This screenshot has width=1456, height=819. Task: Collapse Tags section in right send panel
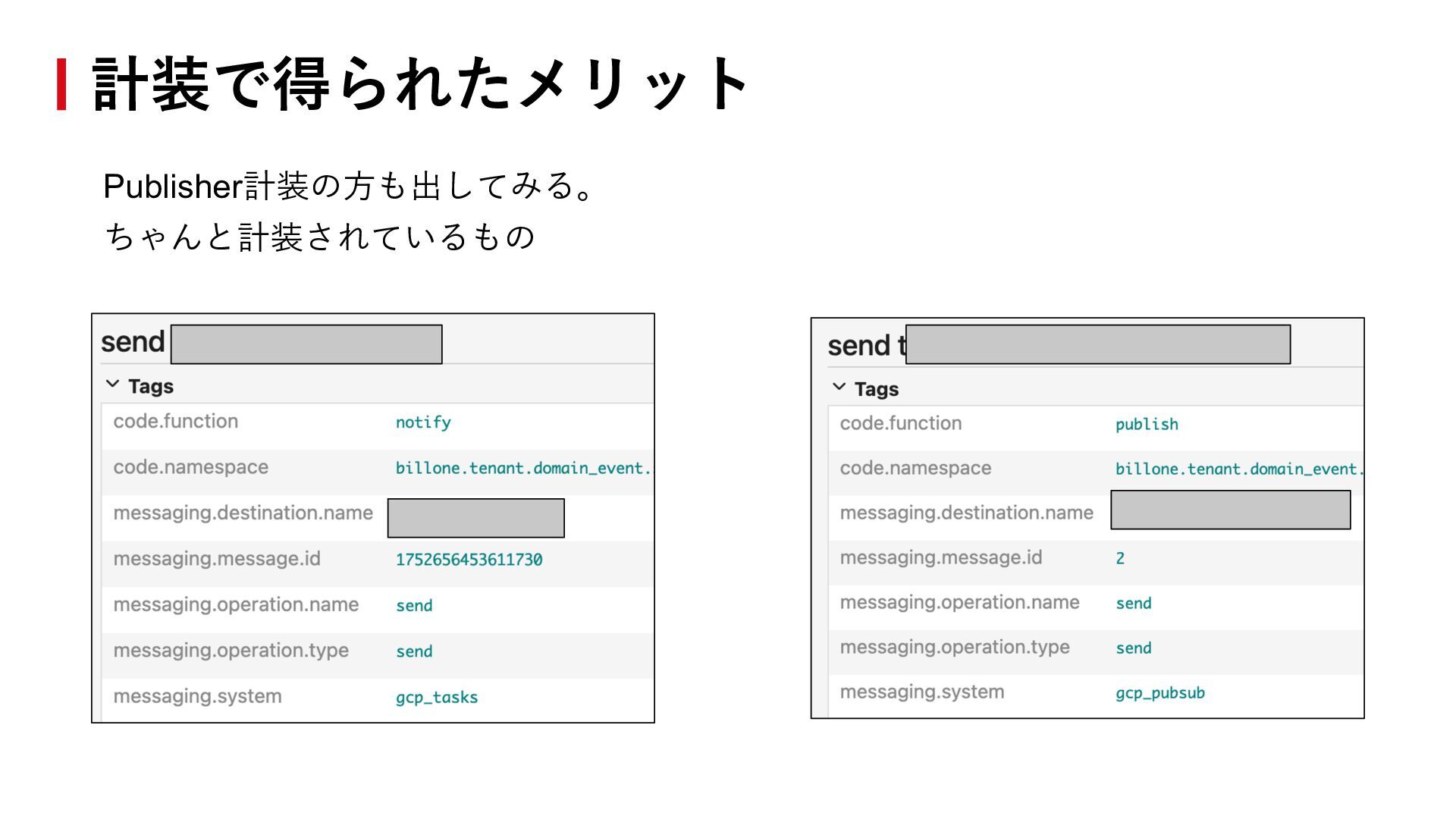[839, 387]
